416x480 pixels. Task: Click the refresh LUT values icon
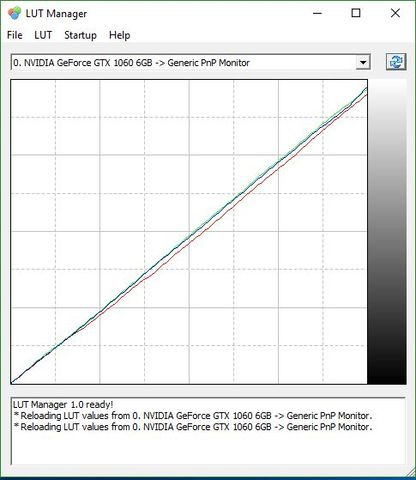[x=396, y=62]
